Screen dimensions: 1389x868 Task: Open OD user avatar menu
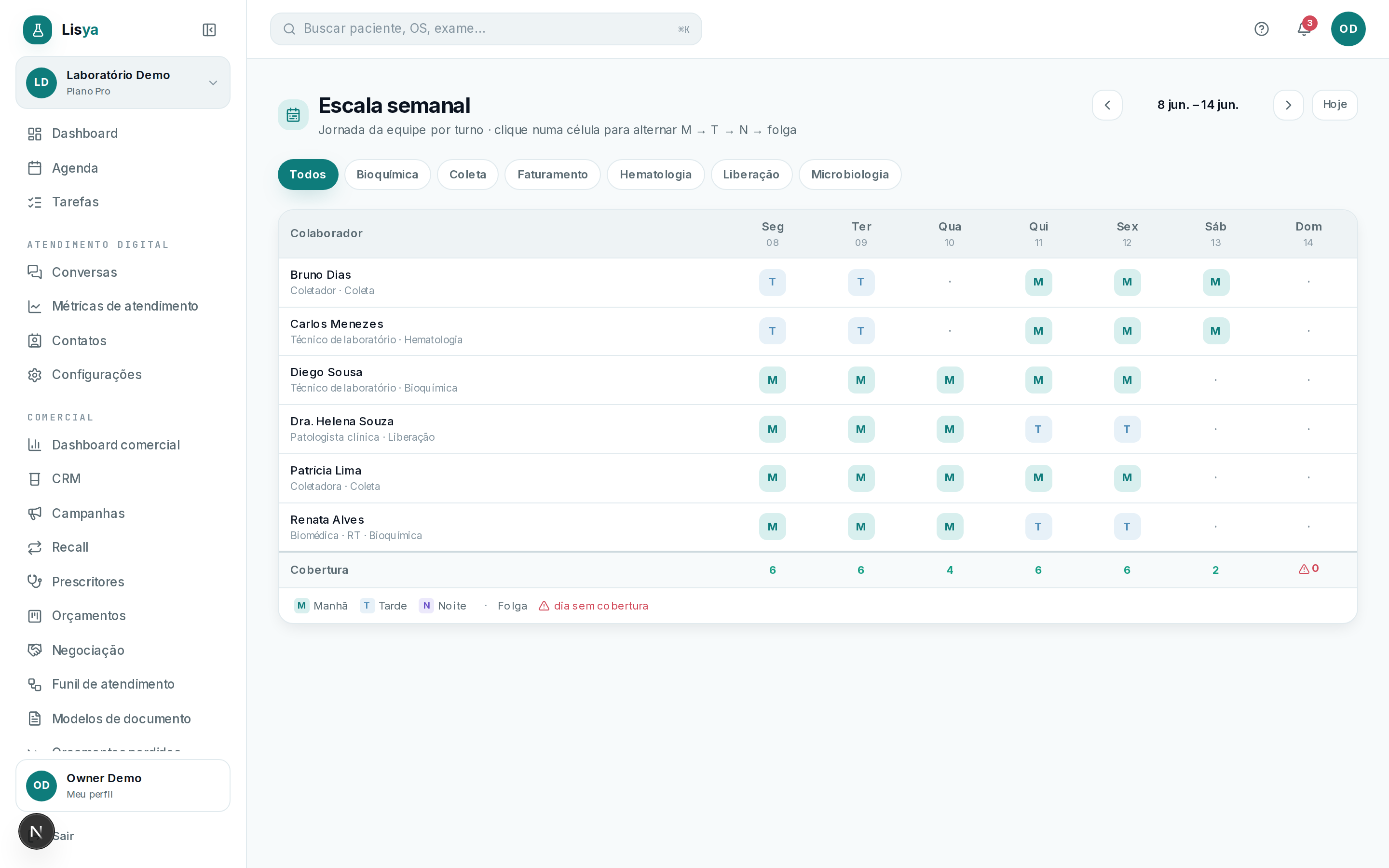[1348, 29]
